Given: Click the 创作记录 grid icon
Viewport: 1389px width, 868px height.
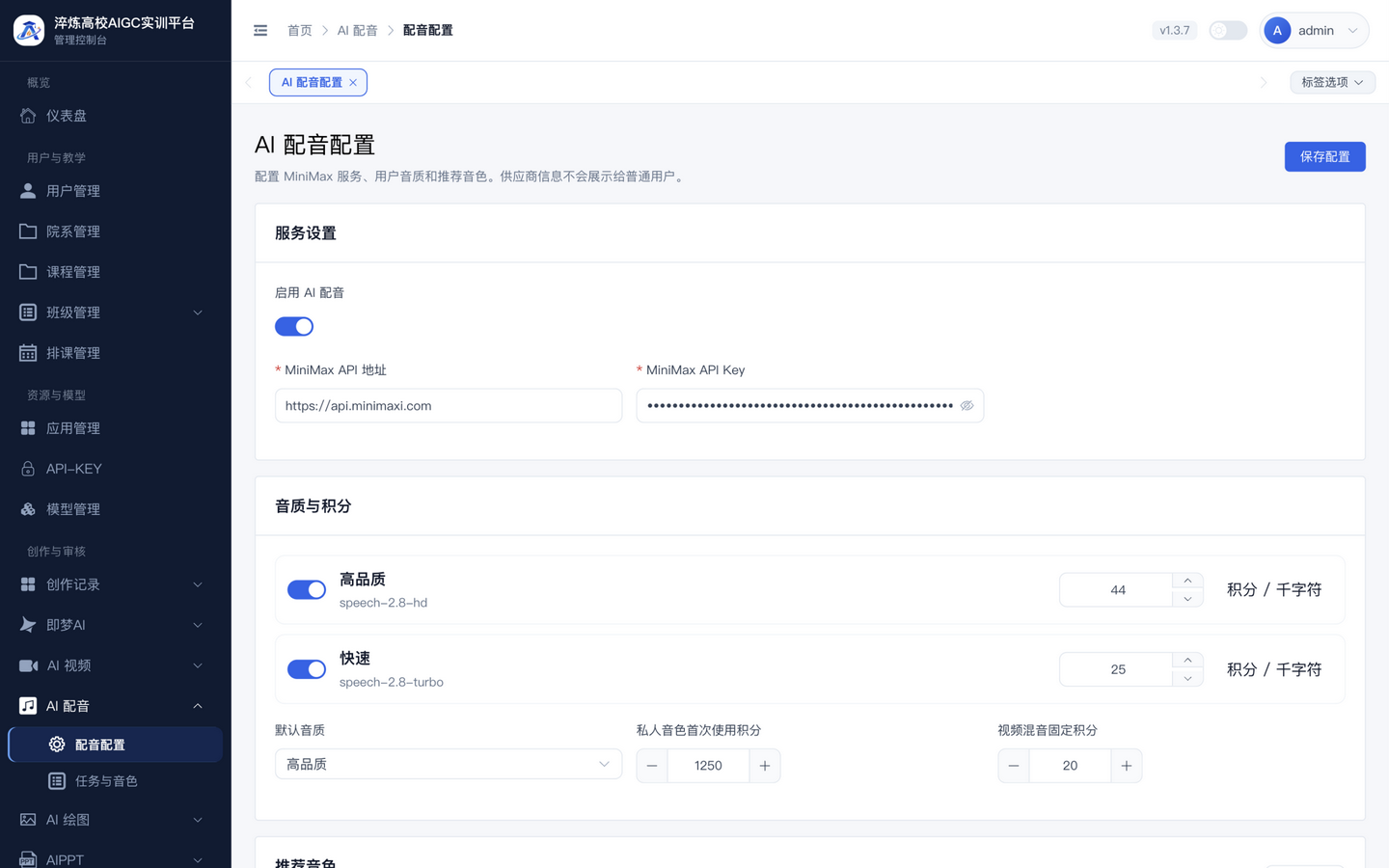Looking at the screenshot, I should (28, 584).
